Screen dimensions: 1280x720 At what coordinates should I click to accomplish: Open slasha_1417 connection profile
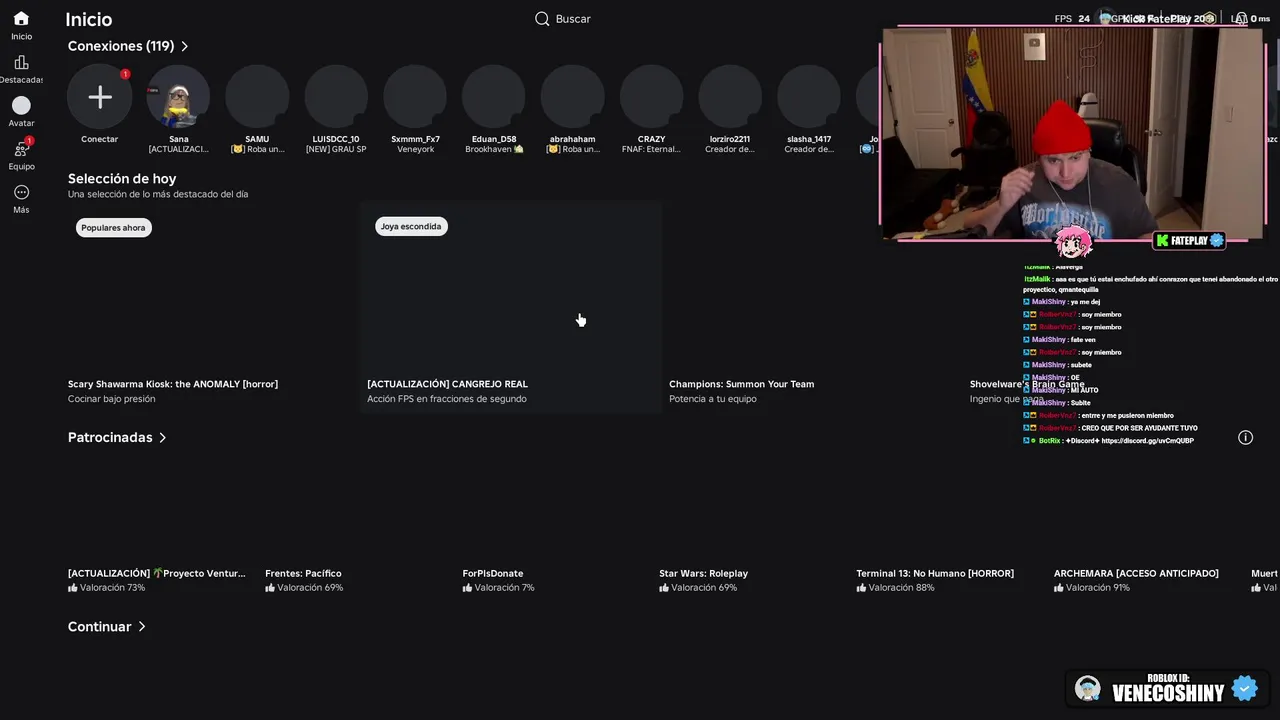809,97
